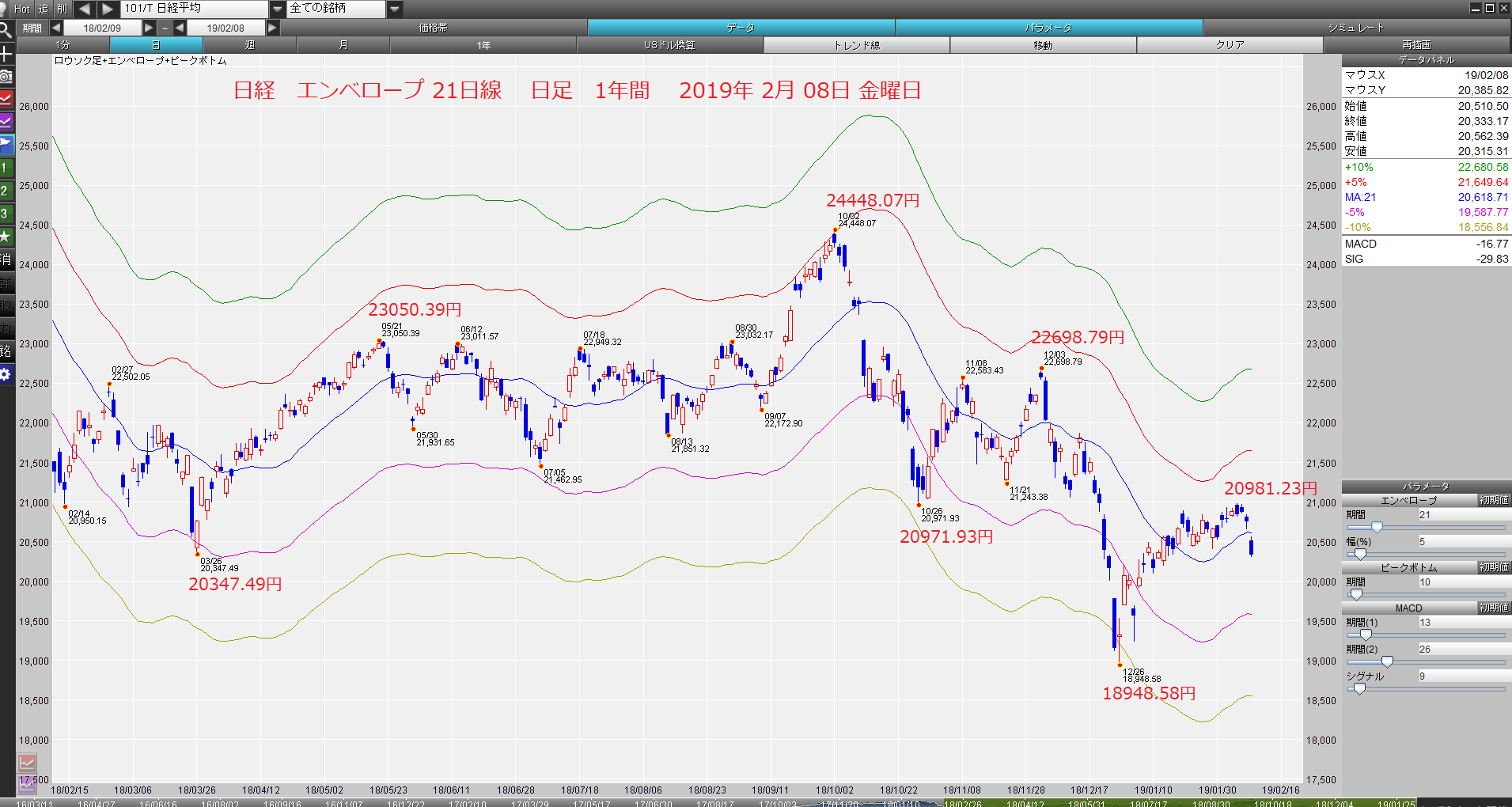
Task: Click the purple chart line icon
Action: (6, 122)
